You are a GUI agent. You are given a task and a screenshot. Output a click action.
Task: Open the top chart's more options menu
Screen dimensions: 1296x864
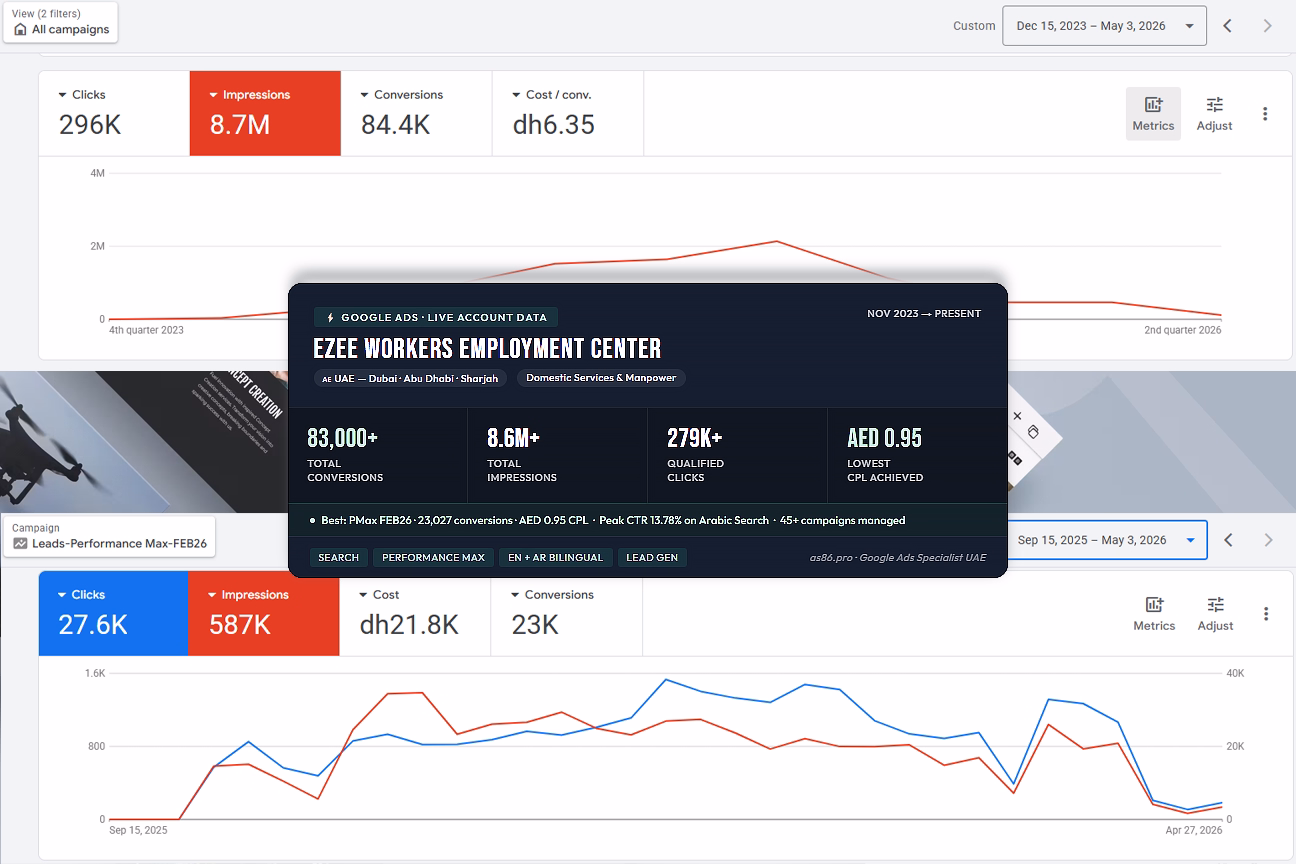(x=1265, y=114)
